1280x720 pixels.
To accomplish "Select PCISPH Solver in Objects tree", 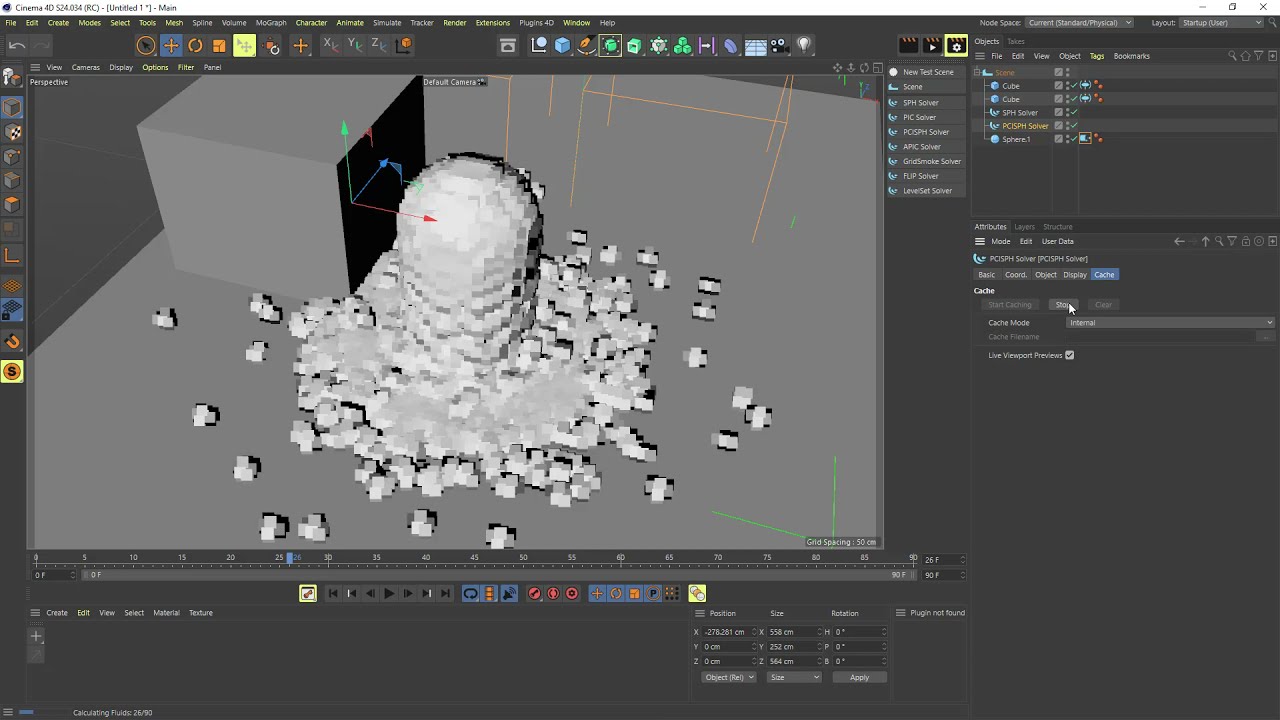I will (x=1025, y=126).
